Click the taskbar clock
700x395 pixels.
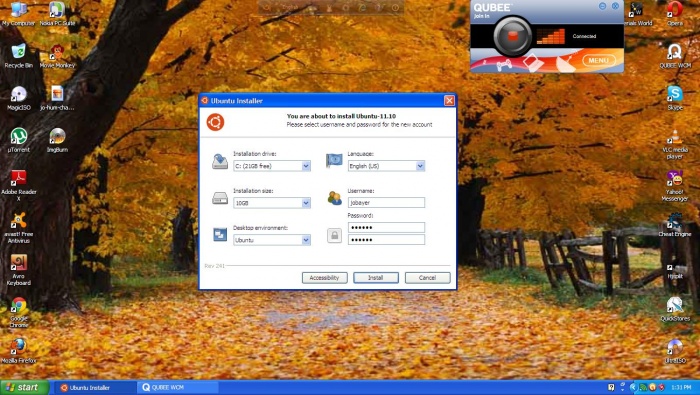click(x=681, y=387)
